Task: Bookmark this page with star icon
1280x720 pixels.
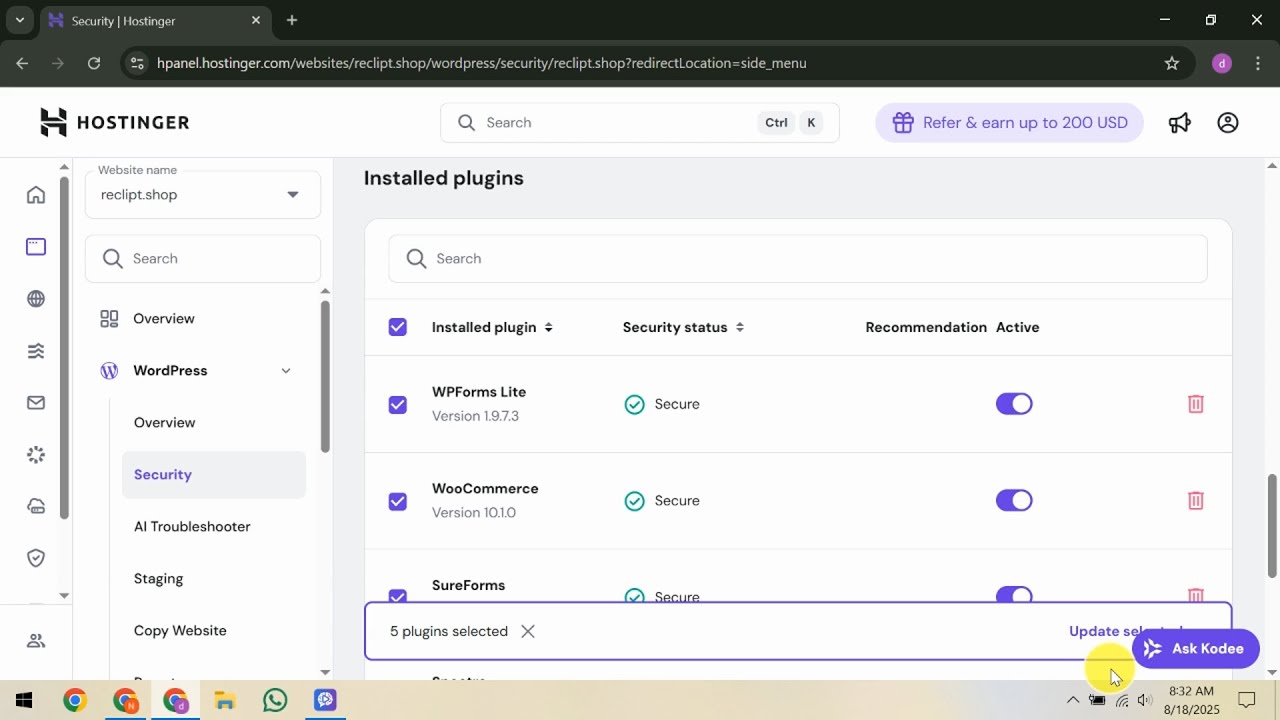Action: tap(1172, 63)
